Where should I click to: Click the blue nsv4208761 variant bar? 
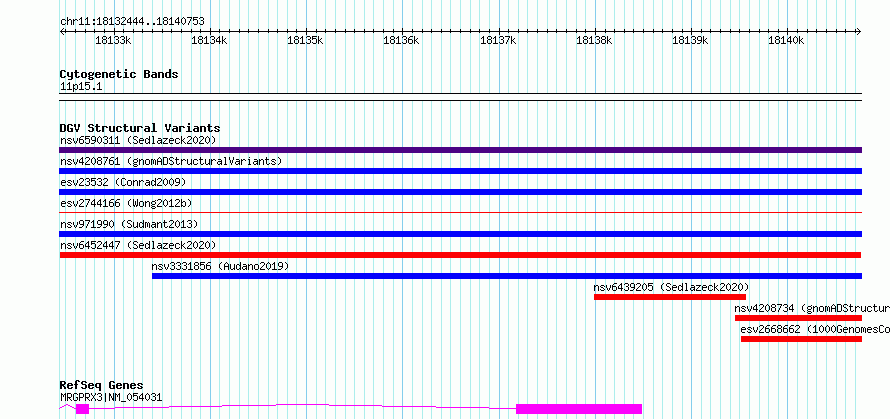click(x=460, y=171)
